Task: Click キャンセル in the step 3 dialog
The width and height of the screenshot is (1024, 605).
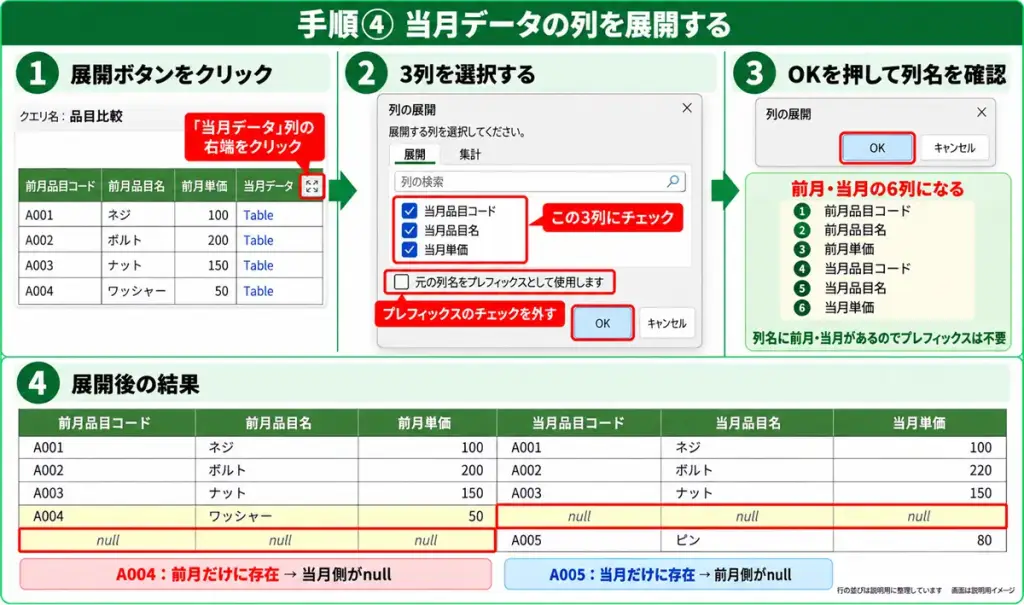Action: point(954,148)
